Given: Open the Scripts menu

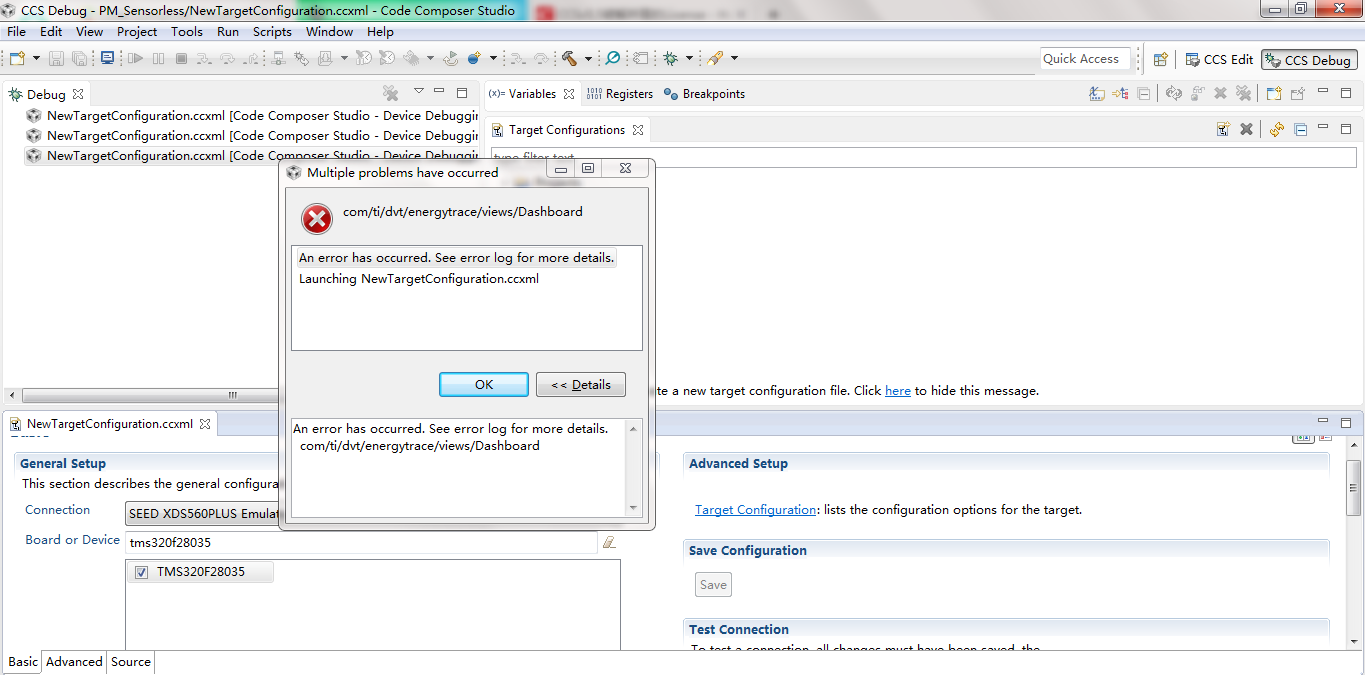Looking at the screenshot, I should [x=272, y=32].
